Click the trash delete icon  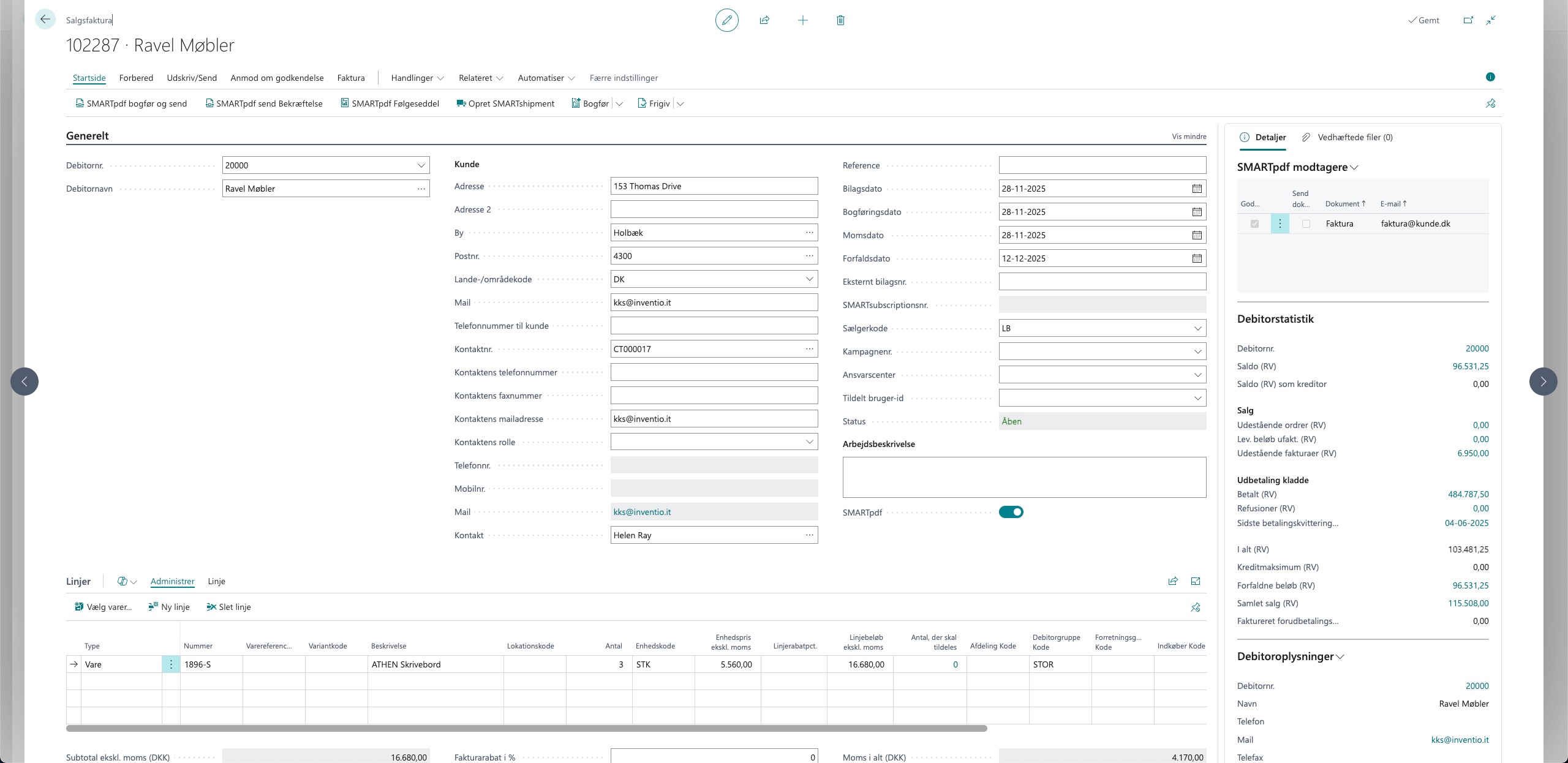pyautogui.click(x=840, y=20)
